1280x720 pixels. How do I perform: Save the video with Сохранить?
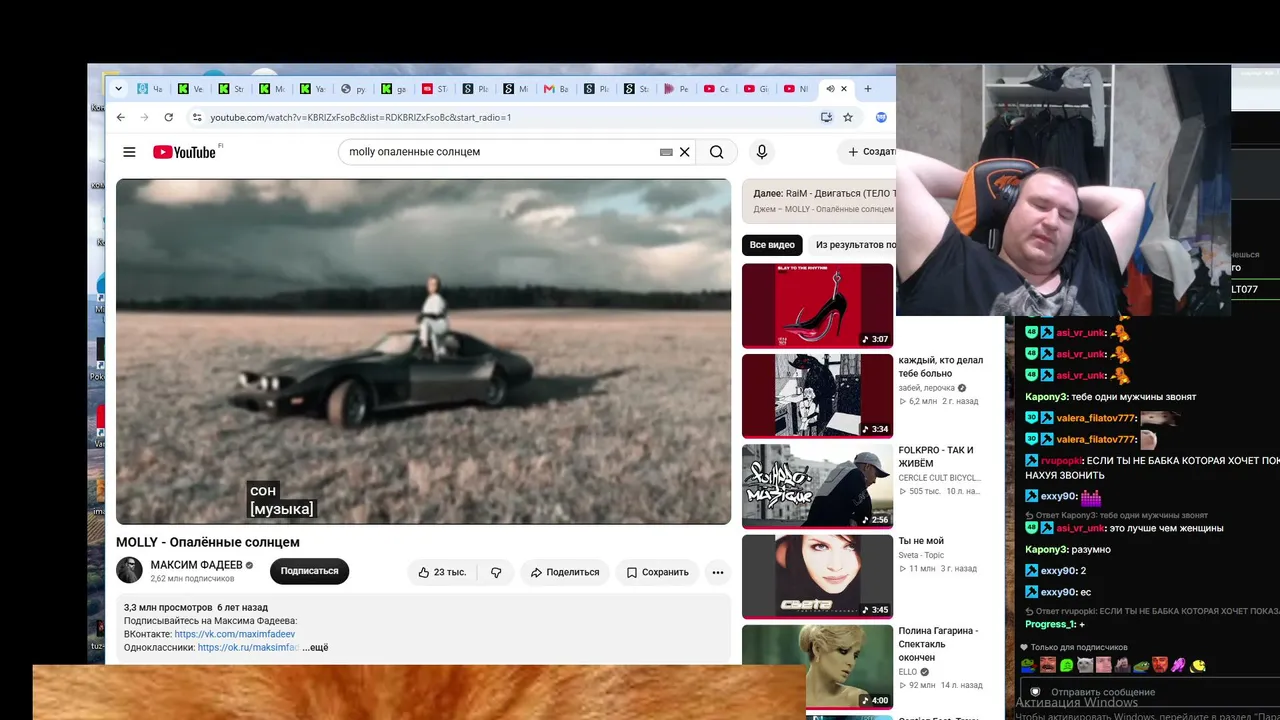click(657, 572)
